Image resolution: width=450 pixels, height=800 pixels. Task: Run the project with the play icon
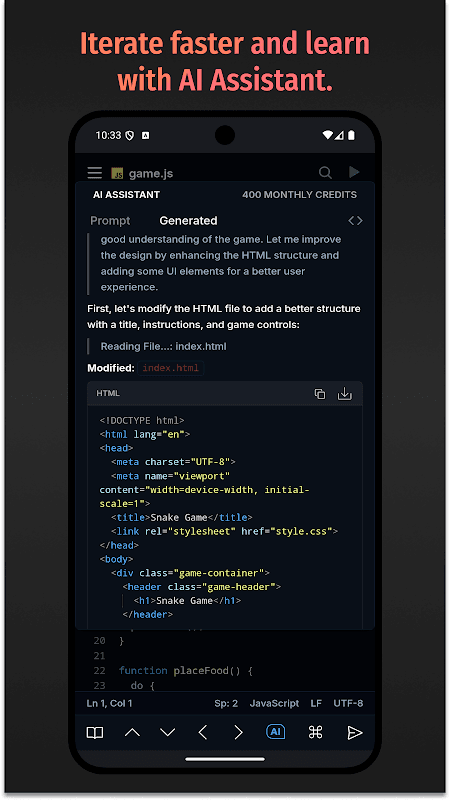point(354,172)
